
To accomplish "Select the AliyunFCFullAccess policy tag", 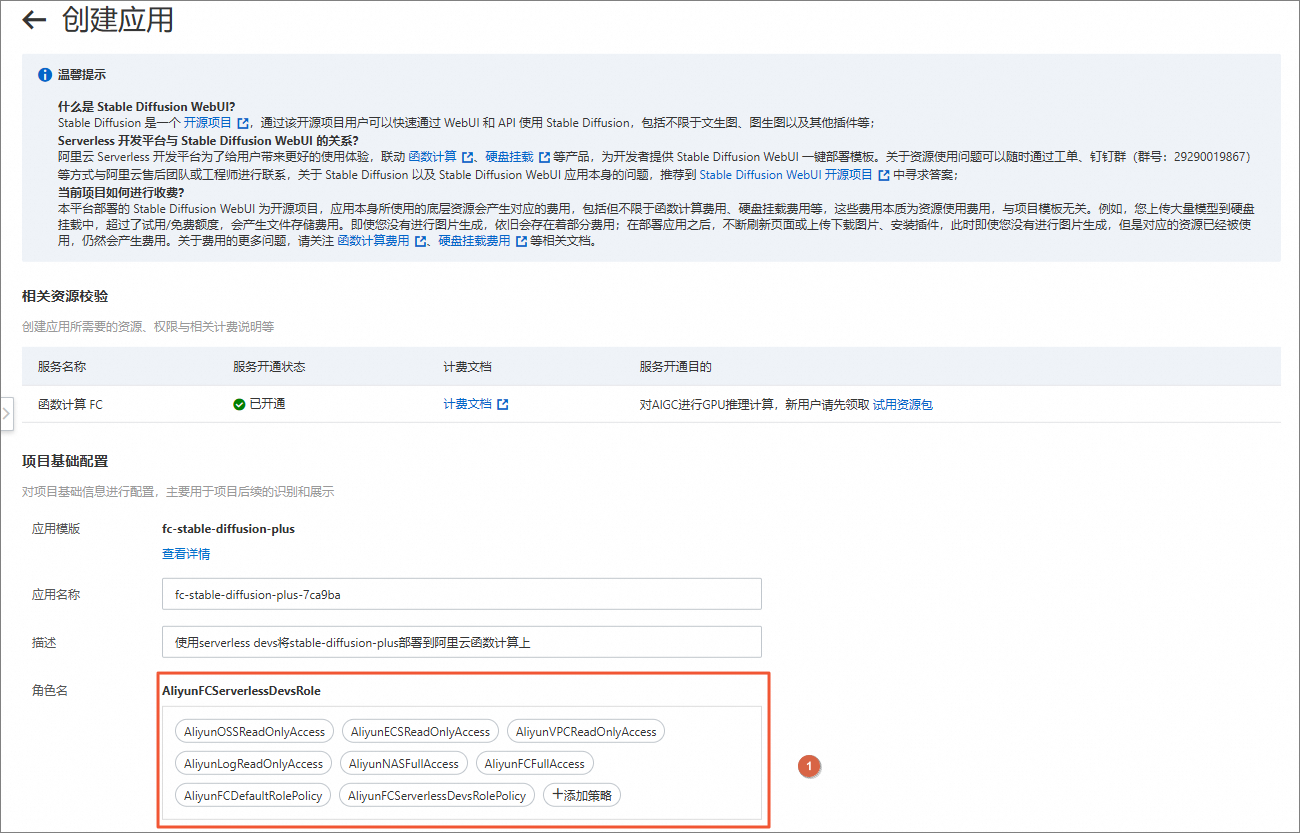I will point(535,763).
